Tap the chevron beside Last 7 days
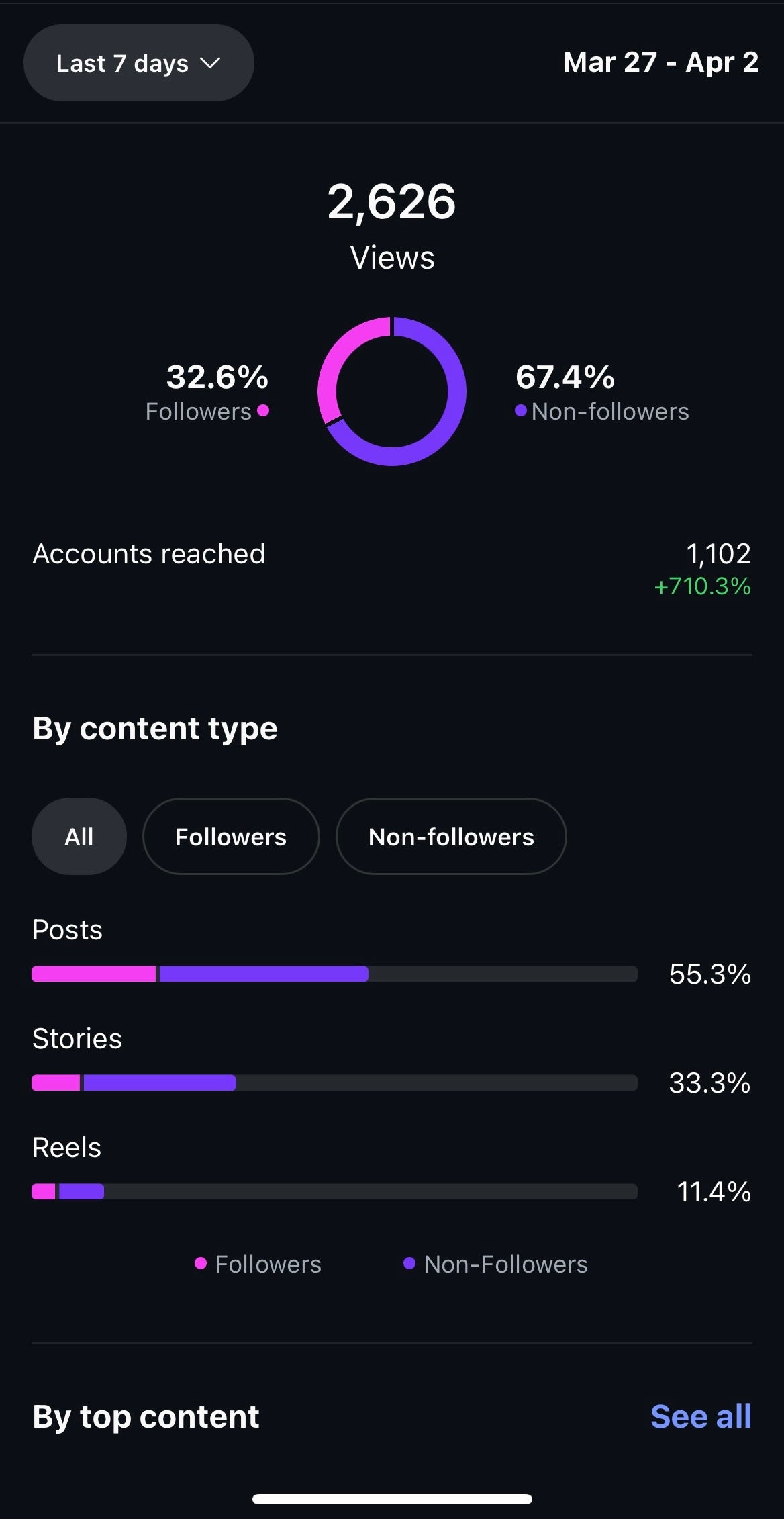The image size is (784, 1519). (210, 63)
